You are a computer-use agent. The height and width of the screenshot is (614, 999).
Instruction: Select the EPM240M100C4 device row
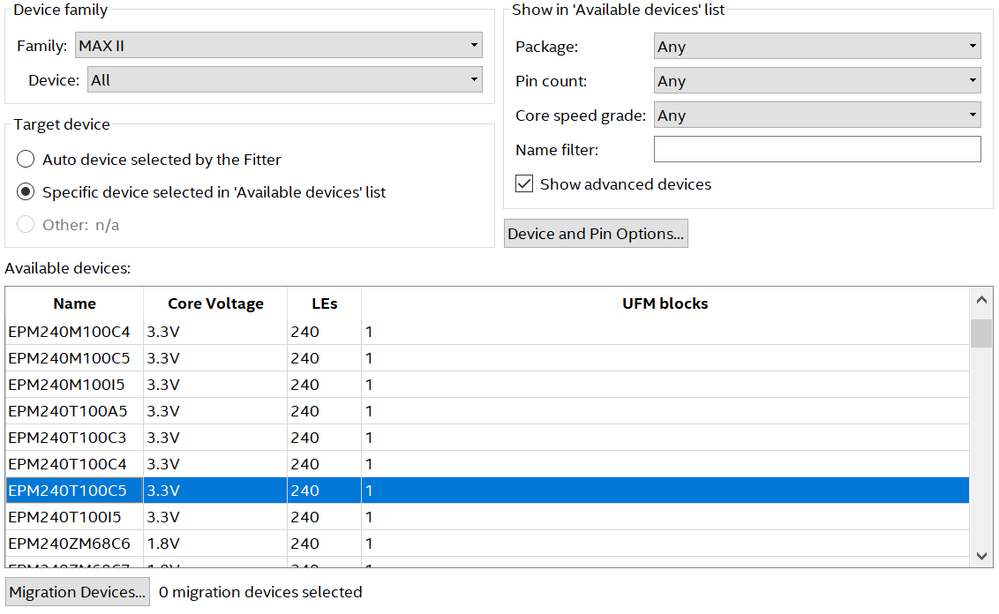pyautogui.click(x=69, y=331)
